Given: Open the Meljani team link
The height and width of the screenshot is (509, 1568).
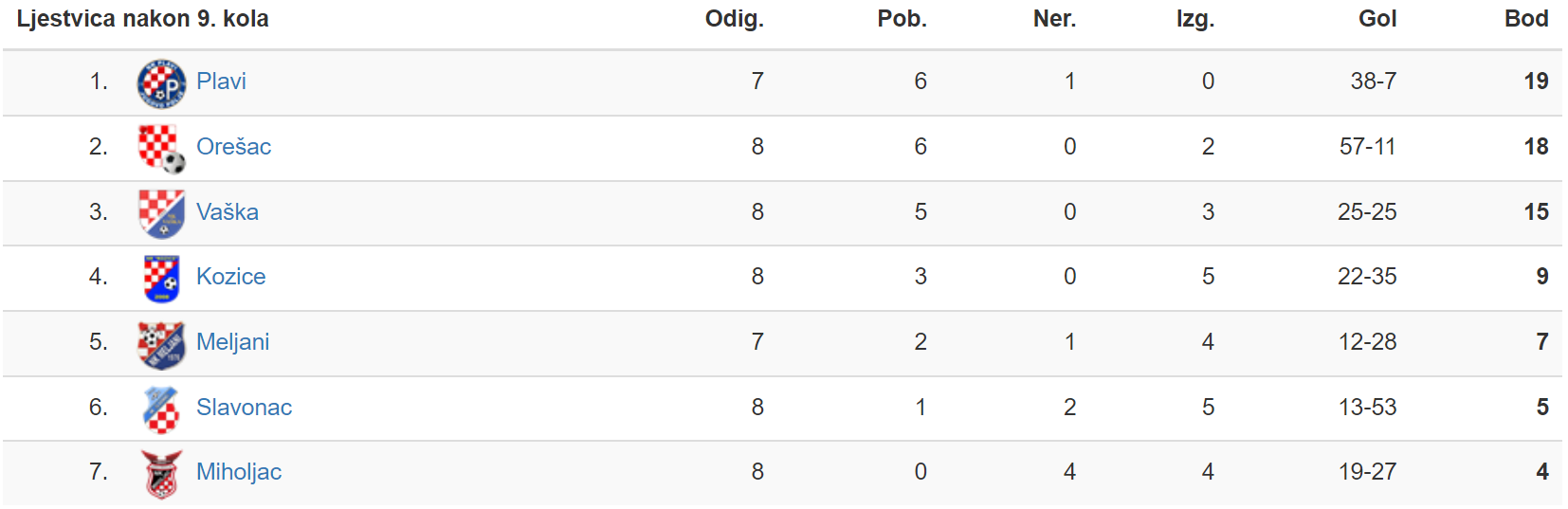Looking at the screenshot, I should click(x=232, y=342).
